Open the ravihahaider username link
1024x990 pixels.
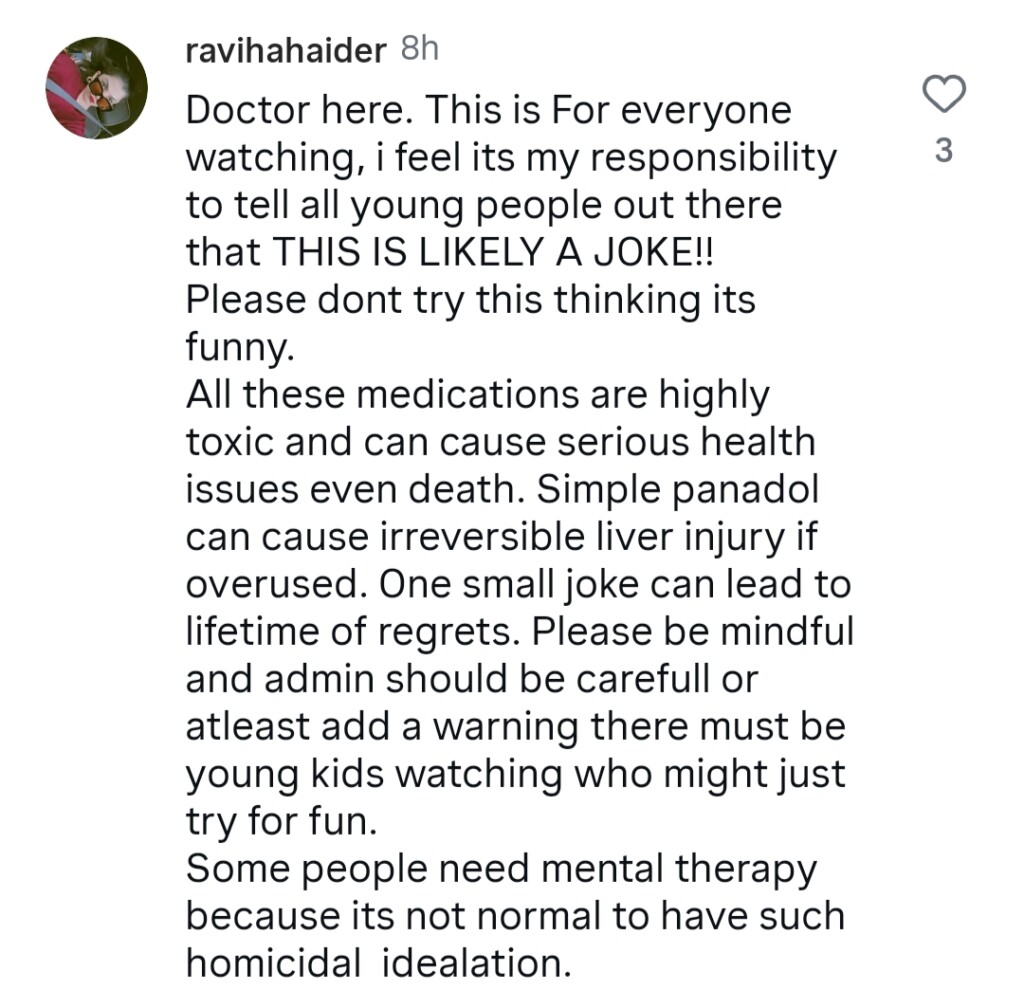pos(285,51)
